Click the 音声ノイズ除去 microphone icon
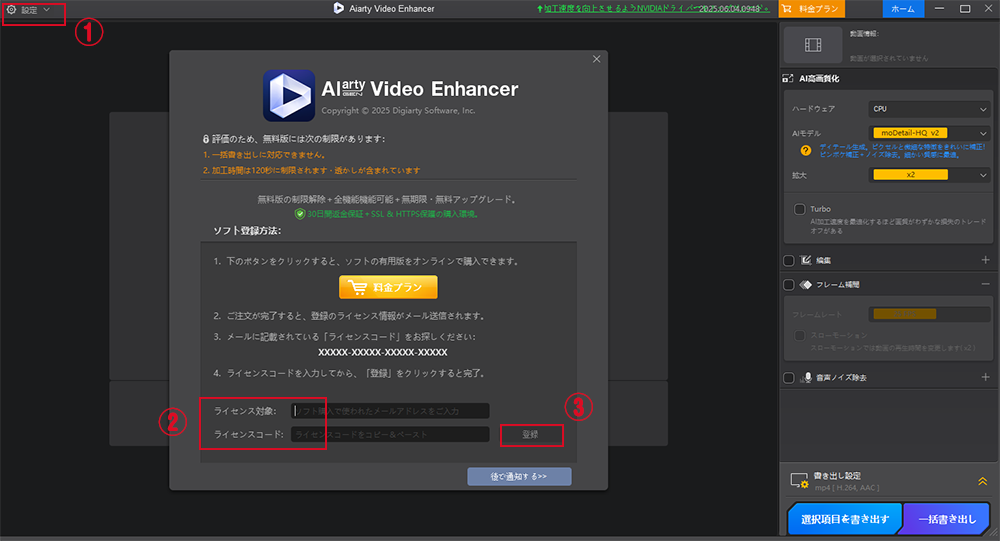Screen dimensions: 1000x541 (806, 378)
